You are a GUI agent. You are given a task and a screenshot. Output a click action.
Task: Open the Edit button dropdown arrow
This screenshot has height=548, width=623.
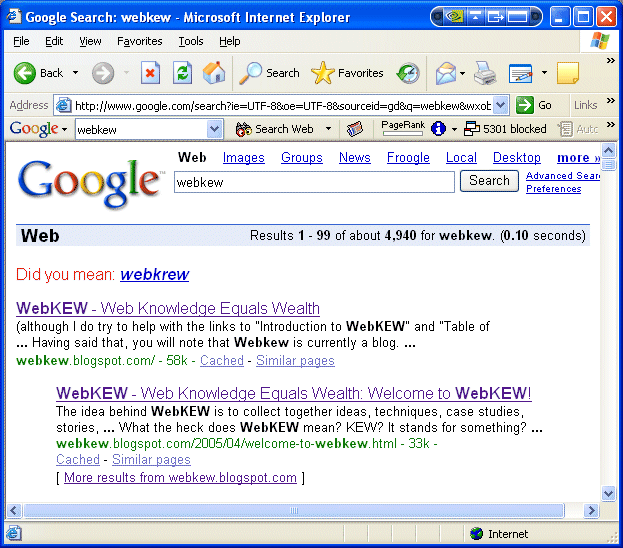(544, 73)
